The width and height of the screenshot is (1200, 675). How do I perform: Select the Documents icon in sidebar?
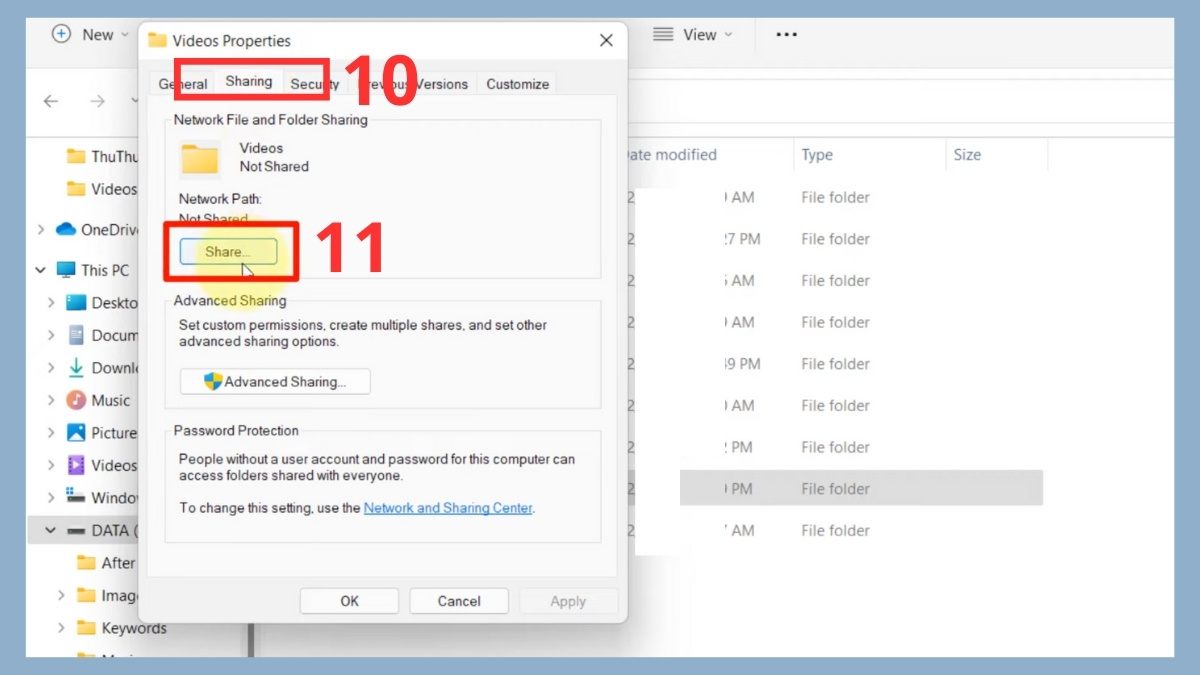(x=76, y=335)
